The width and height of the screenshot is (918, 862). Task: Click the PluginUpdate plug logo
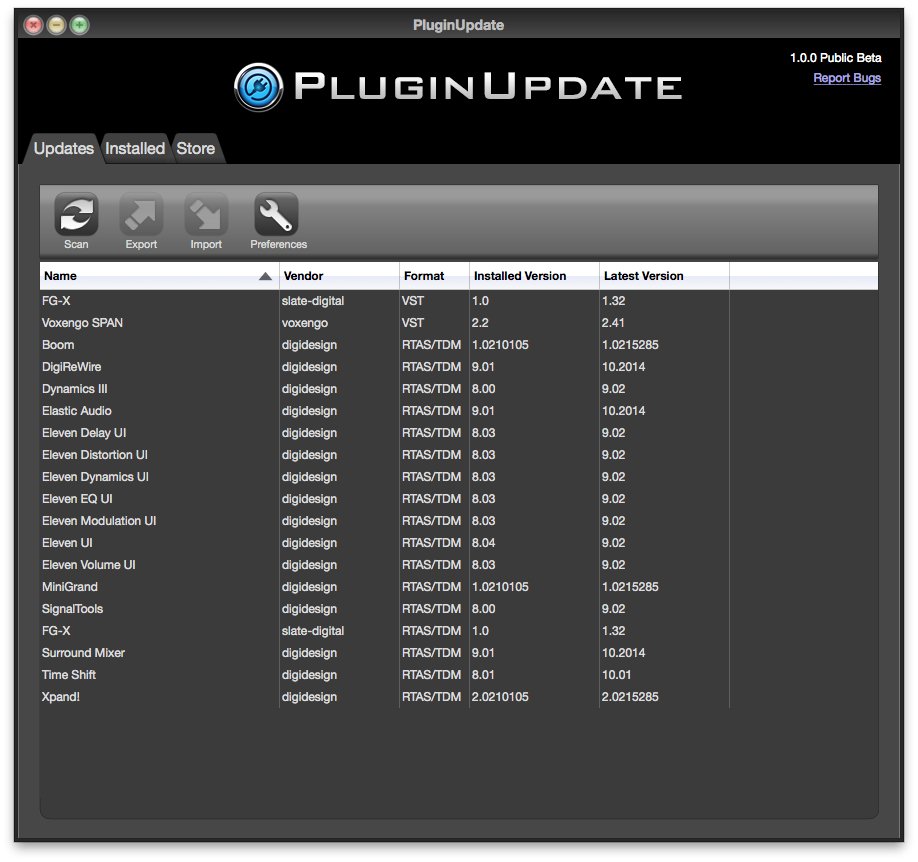(259, 87)
